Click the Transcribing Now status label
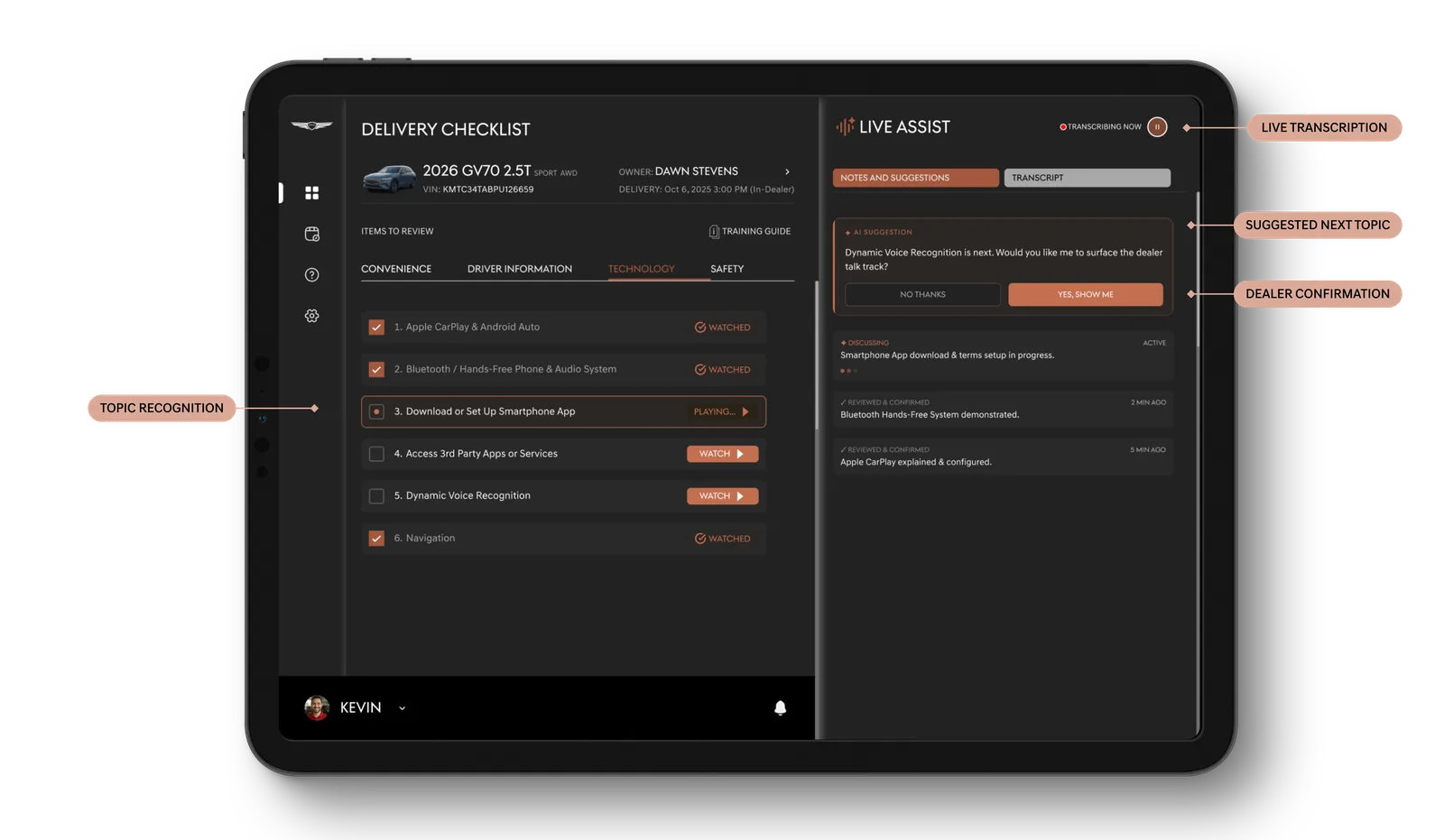The image size is (1444, 840). coord(1100,127)
